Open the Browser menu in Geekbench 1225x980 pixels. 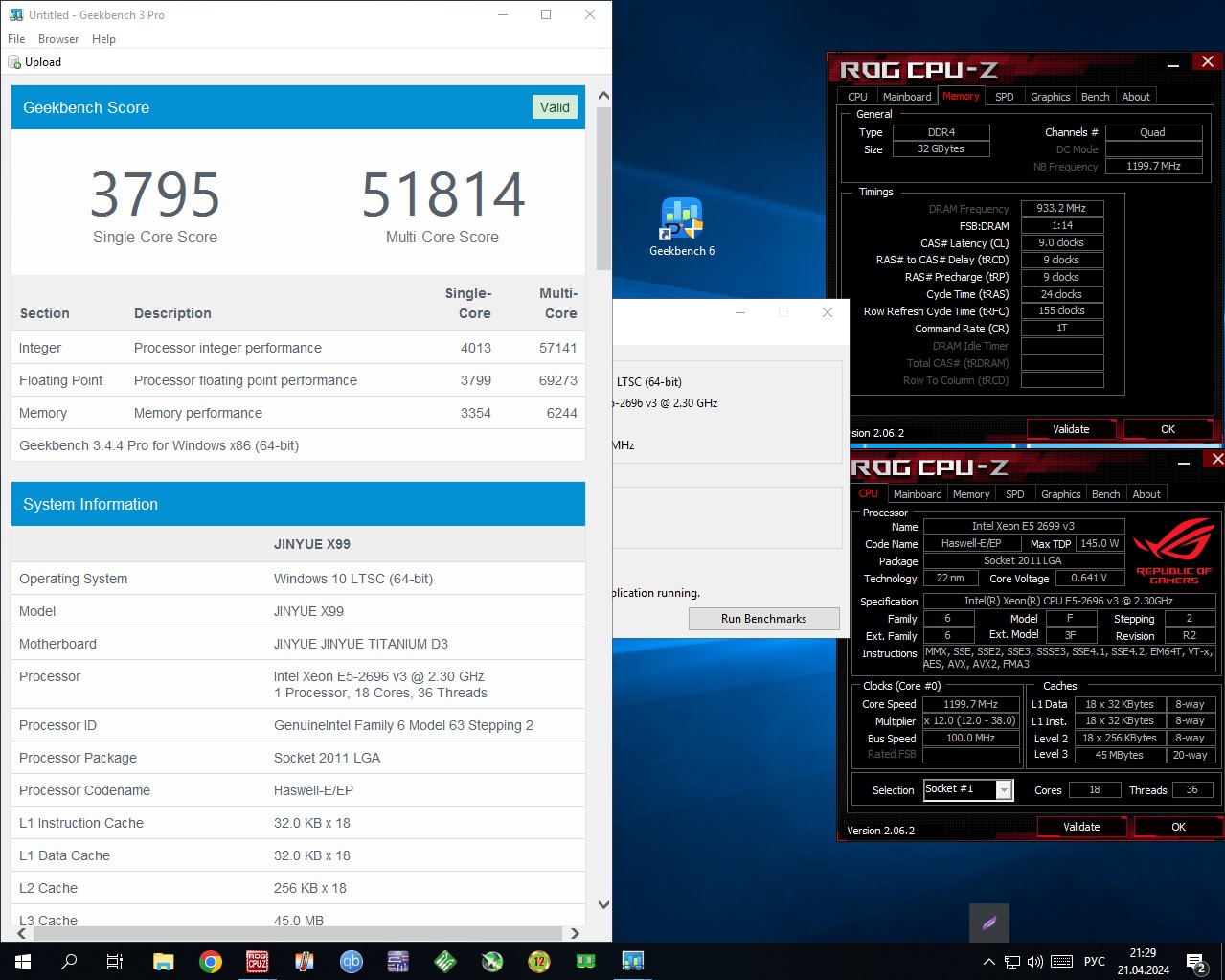pyautogui.click(x=58, y=39)
